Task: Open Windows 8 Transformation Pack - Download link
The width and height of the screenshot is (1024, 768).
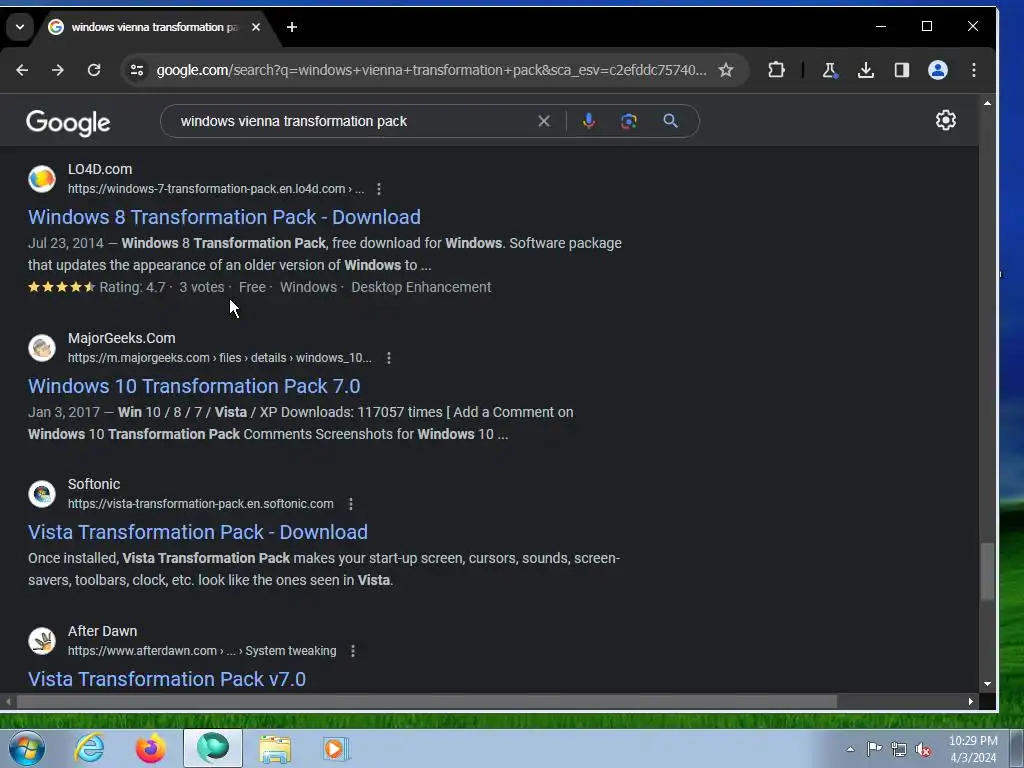Action: pyautogui.click(x=224, y=217)
